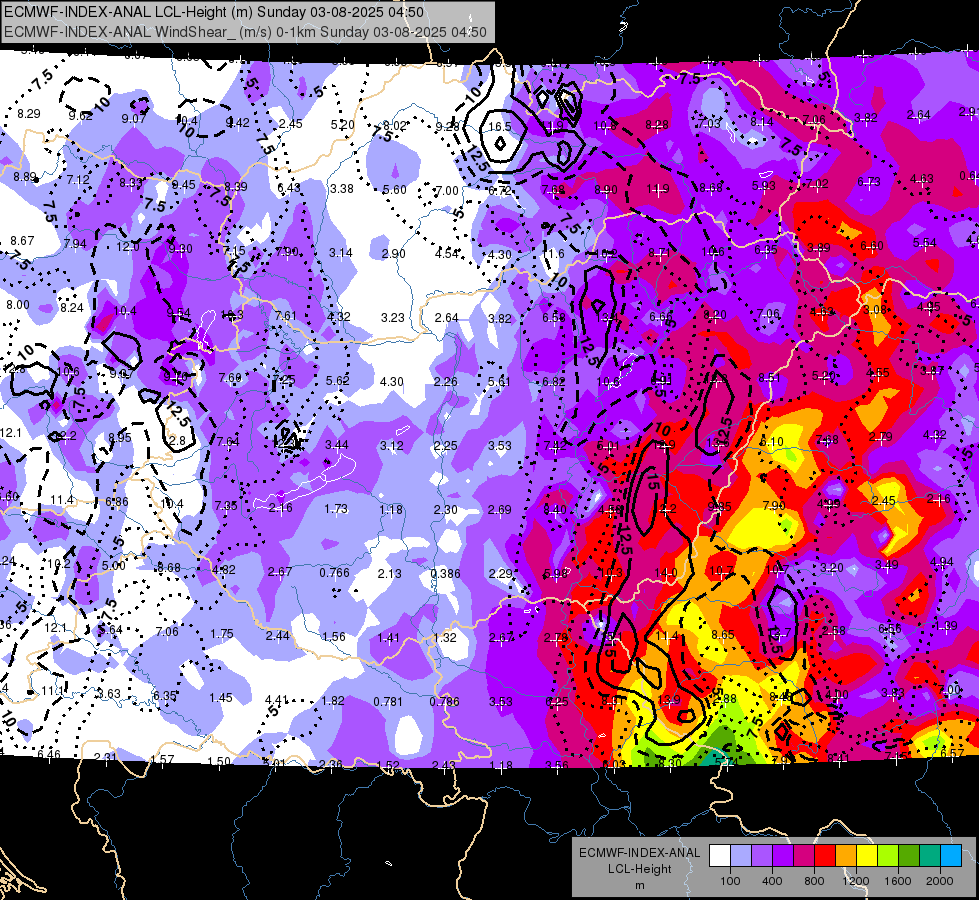Click the wind shear value 3.63 on the map
The image size is (979, 900).
coord(109,693)
